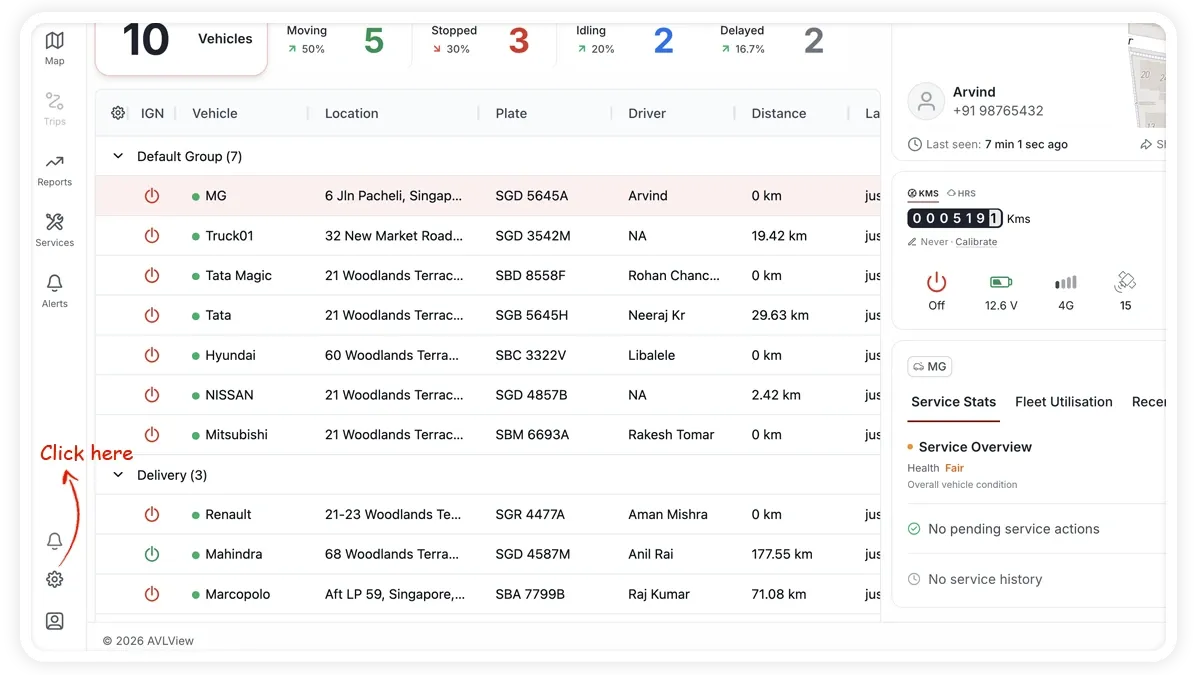This screenshot has width=1200, height=675.
Task: Click the ignition icon for Mitsubishi
Action: tap(152, 435)
